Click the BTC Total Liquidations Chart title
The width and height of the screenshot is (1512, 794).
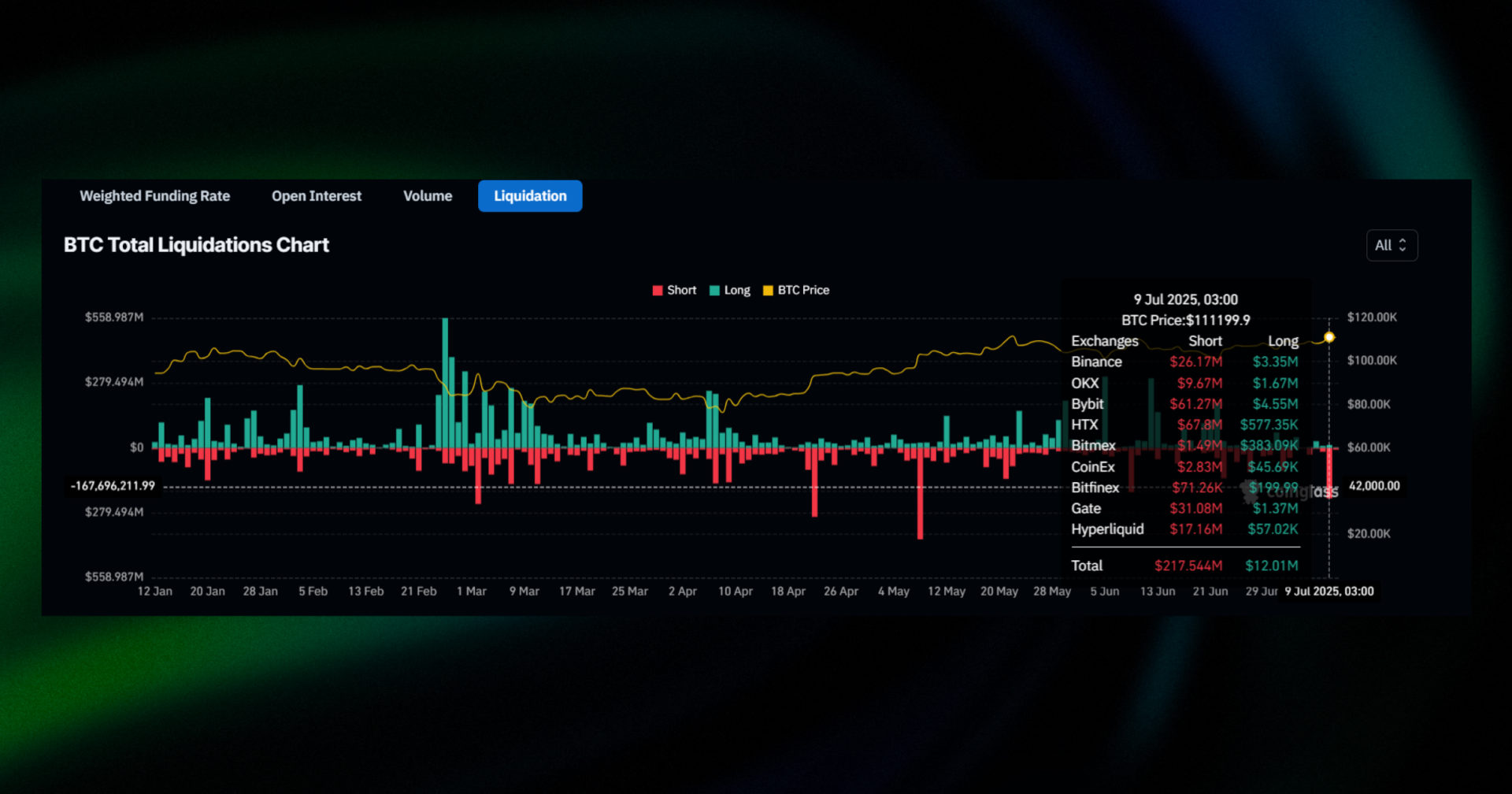[x=196, y=245]
